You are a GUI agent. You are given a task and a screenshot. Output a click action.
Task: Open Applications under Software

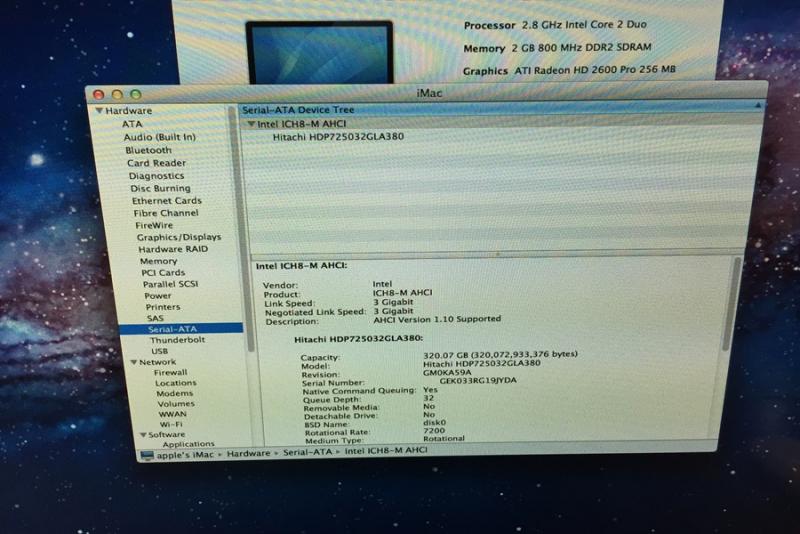click(188, 444)
